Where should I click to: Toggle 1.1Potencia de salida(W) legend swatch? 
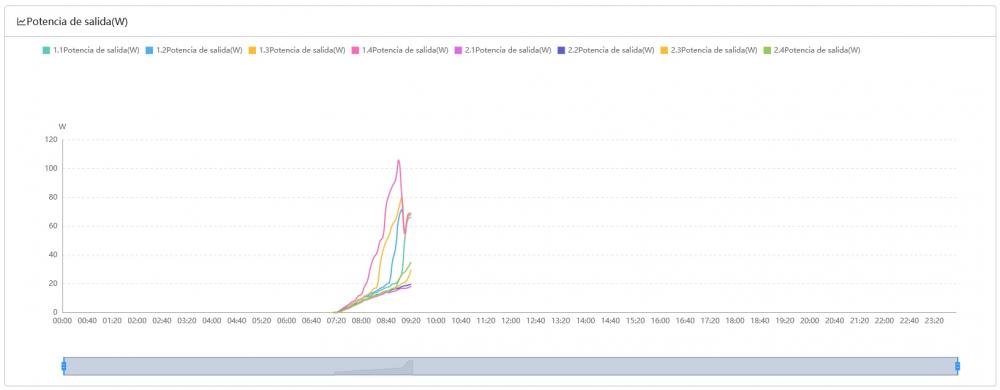click(x=47, y=50)
